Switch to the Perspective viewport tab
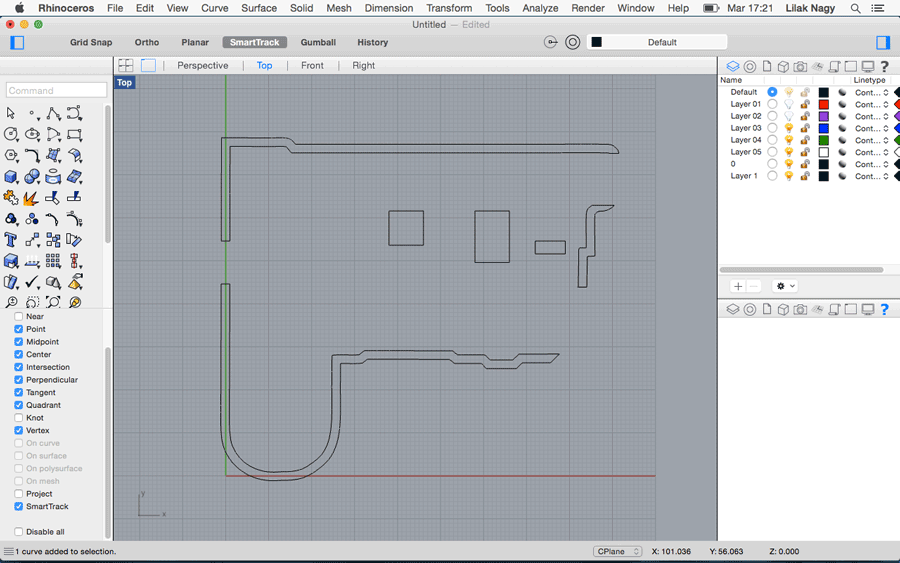 203,65
